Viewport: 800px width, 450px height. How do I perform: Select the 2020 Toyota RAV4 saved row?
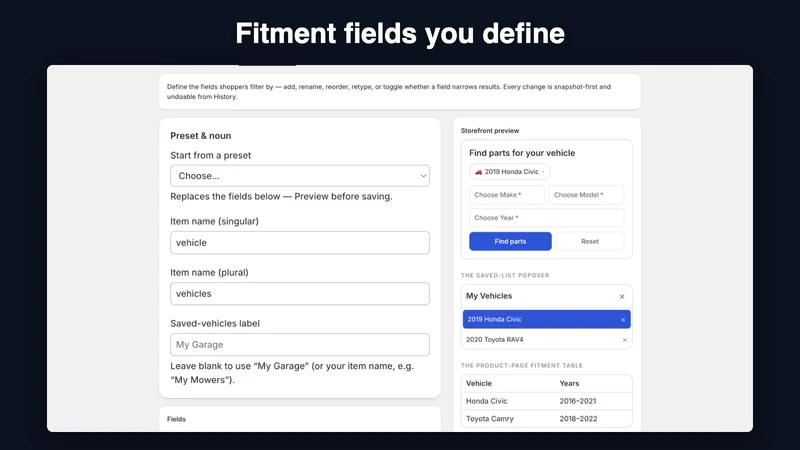[x=546, y=339]
